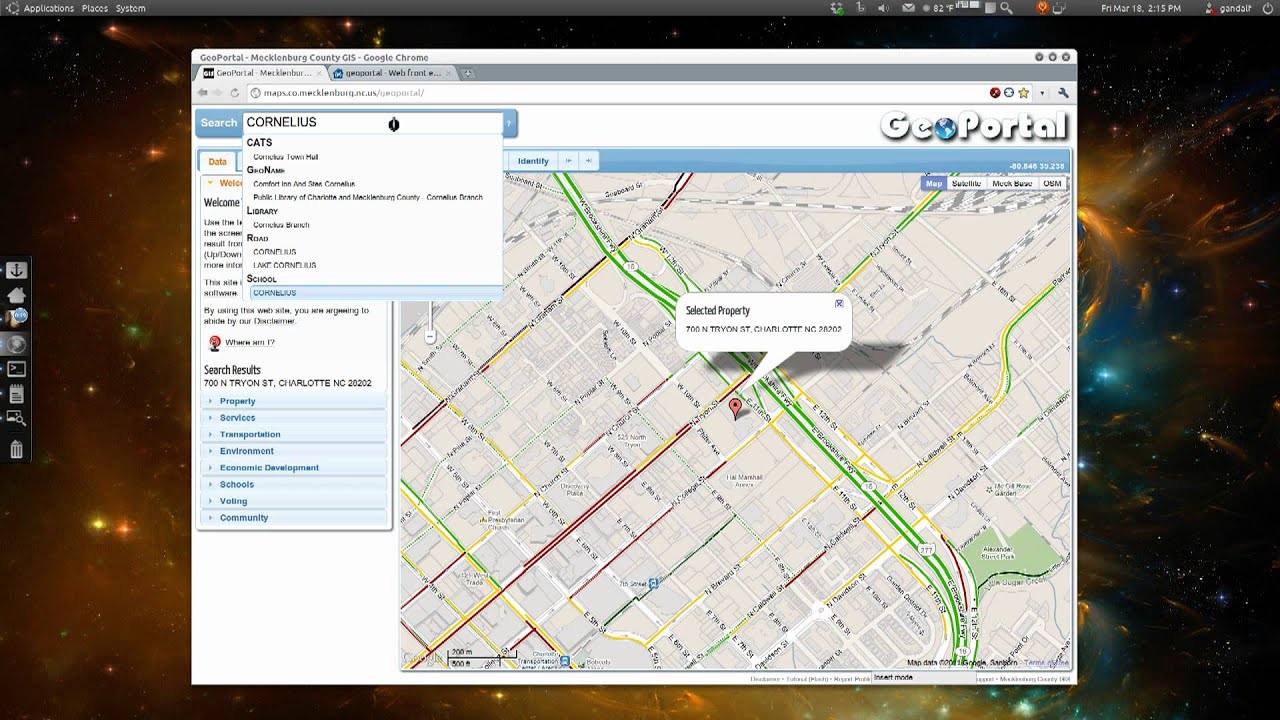Expand the Environment section
Screen dimensions: 1280x720
click(293, 451)
